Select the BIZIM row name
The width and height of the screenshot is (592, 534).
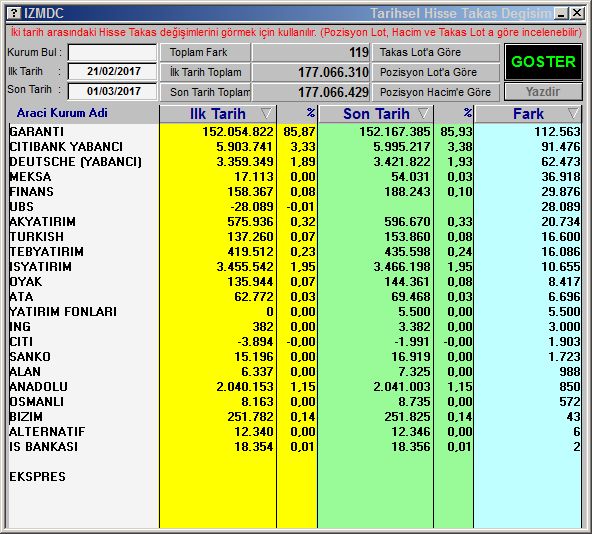coord(26,417)
